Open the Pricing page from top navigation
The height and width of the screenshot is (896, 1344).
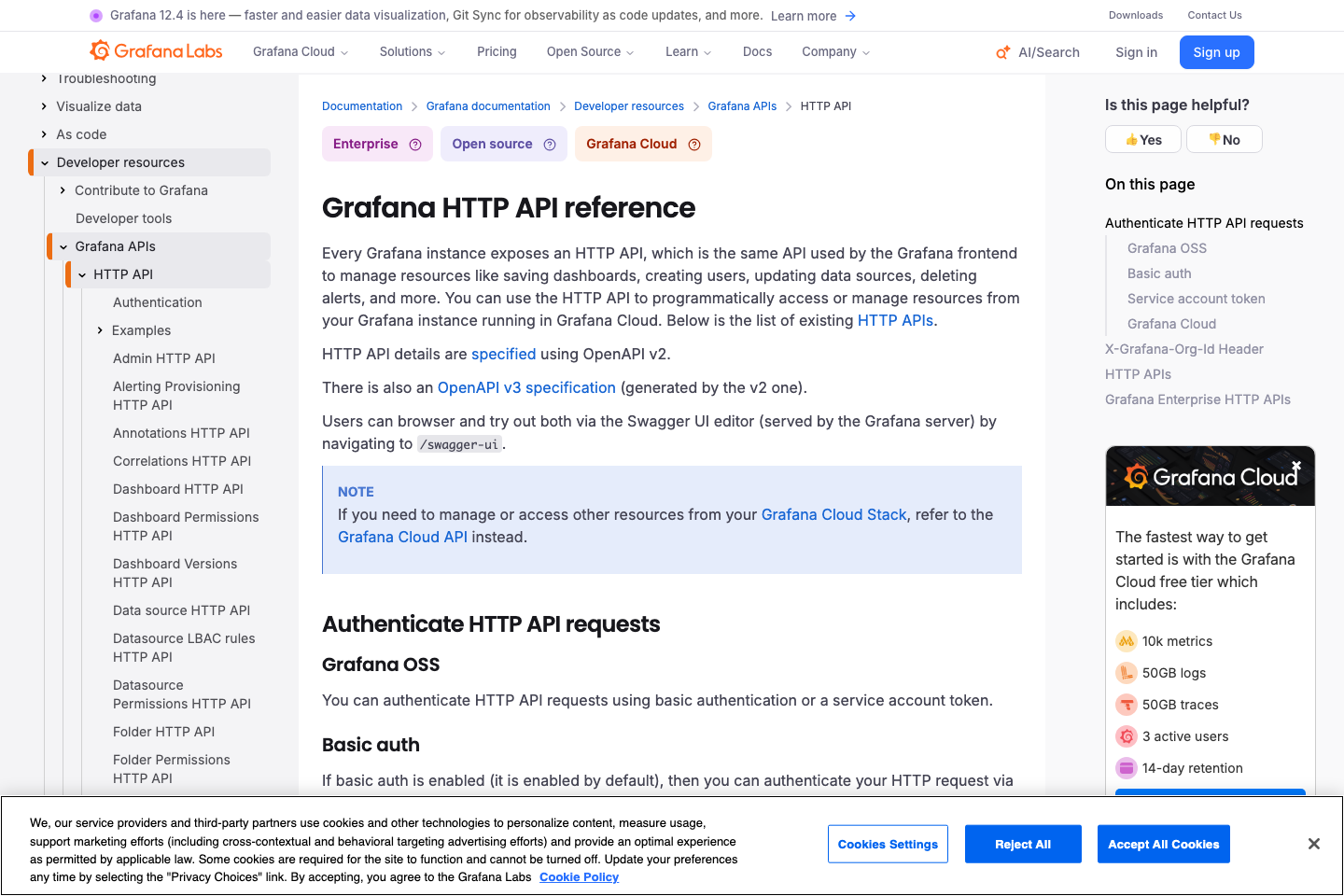pos(497,51)
